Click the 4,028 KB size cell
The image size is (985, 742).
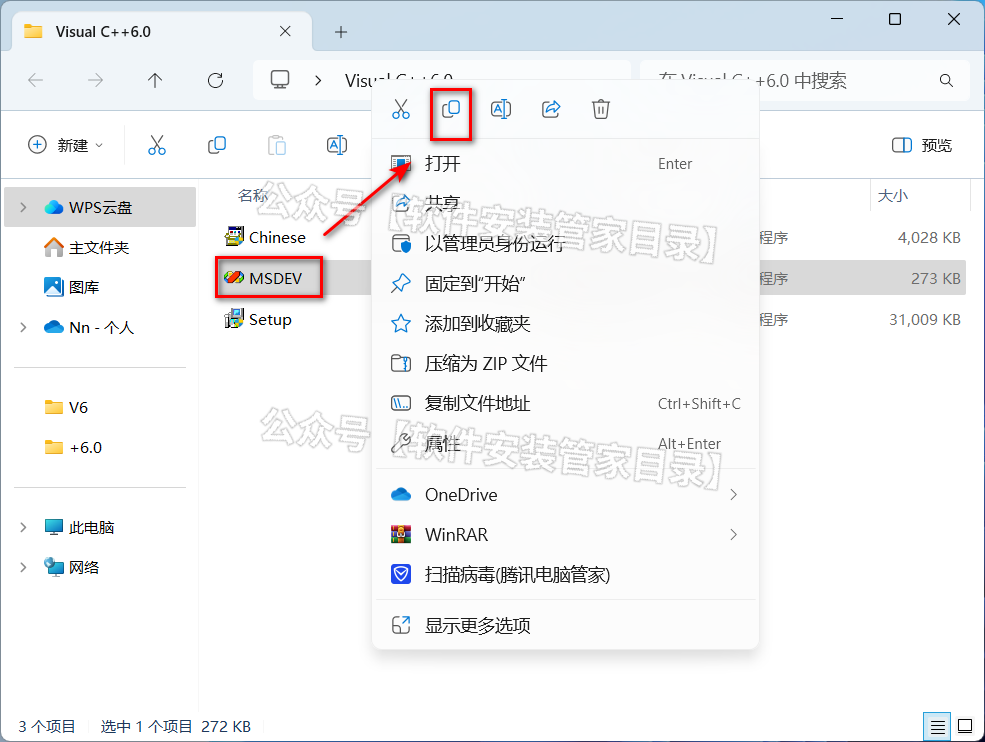tap(928, 237)
